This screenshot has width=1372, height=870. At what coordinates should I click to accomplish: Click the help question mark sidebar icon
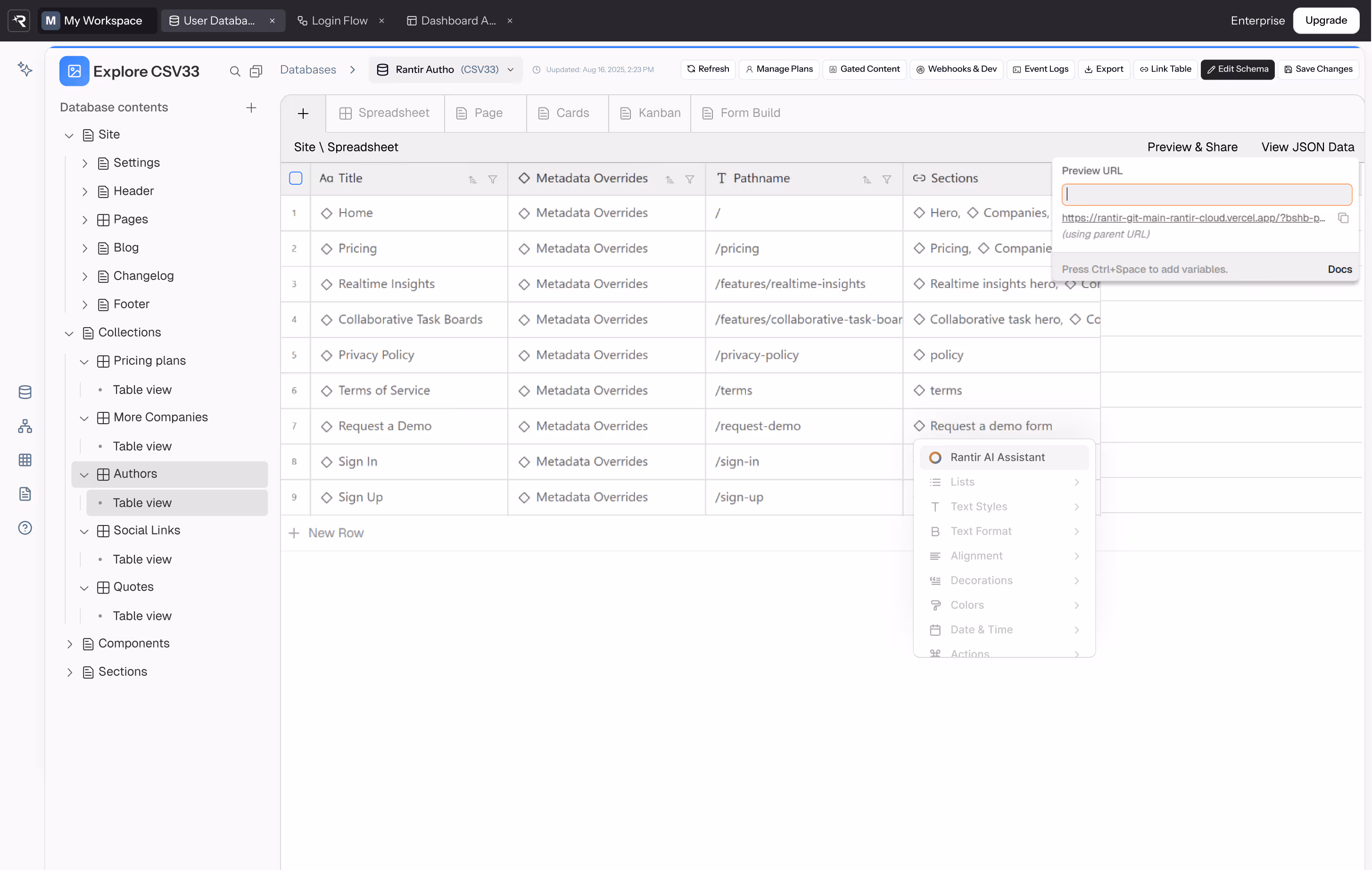pos(25,528)
